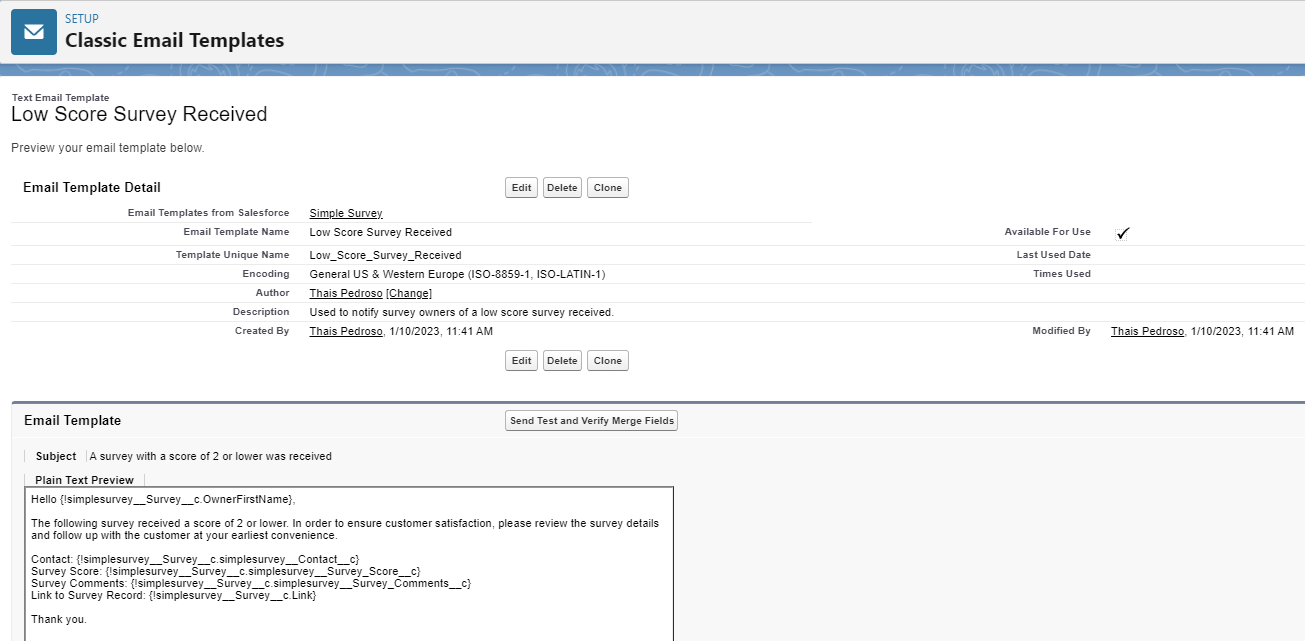This screenshot has height=641, width=1305.
Task: Click the lower Edit button
Action: (x=521, y=361)
